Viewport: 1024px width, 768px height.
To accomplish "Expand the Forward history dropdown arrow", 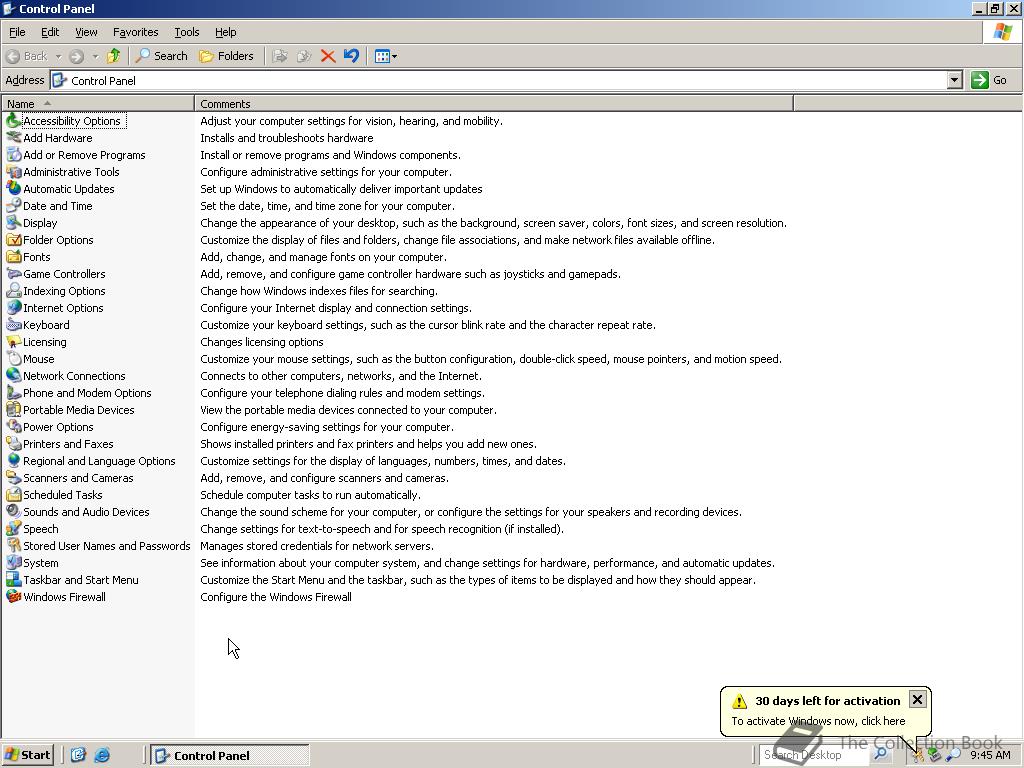I will point(95,56).
